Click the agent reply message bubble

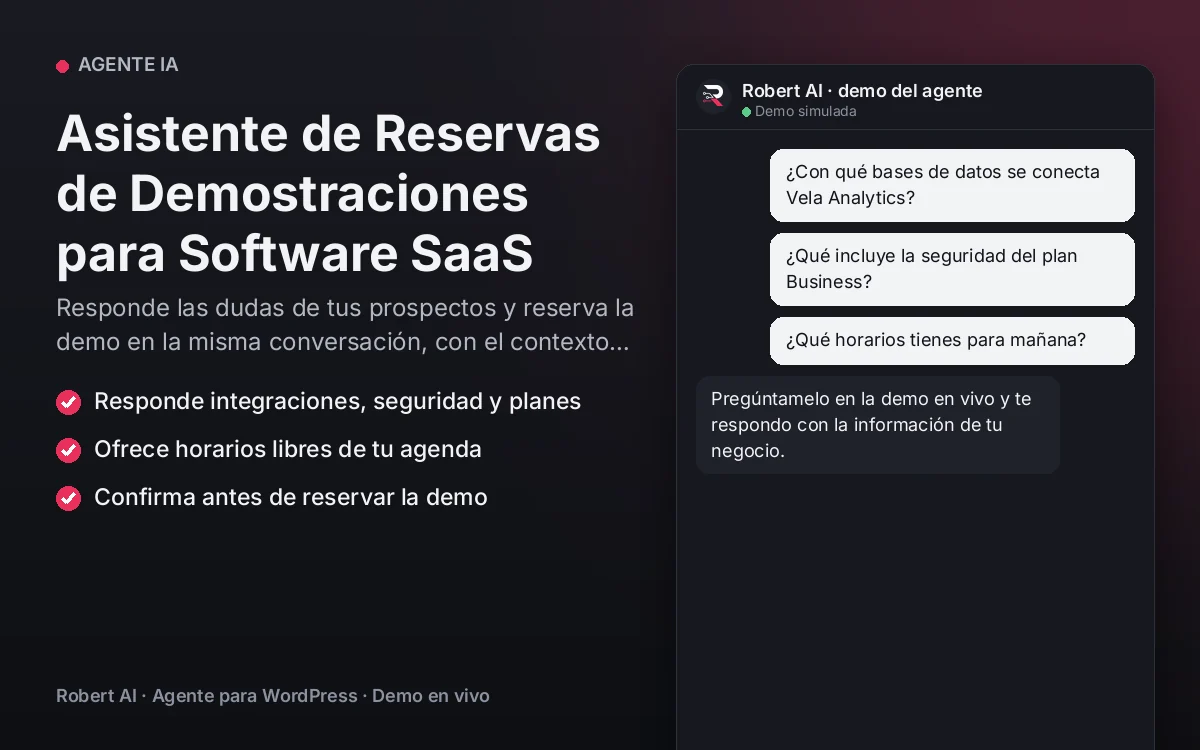tap(878, 425)
